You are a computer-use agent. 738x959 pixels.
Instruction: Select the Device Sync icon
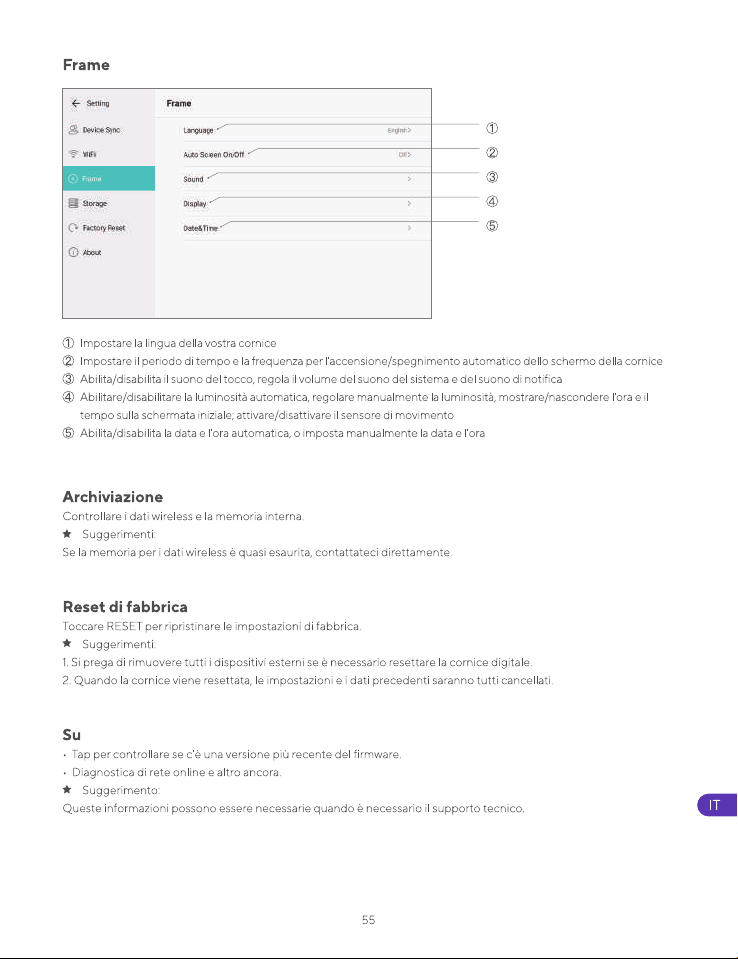click(x=73, y=130)
